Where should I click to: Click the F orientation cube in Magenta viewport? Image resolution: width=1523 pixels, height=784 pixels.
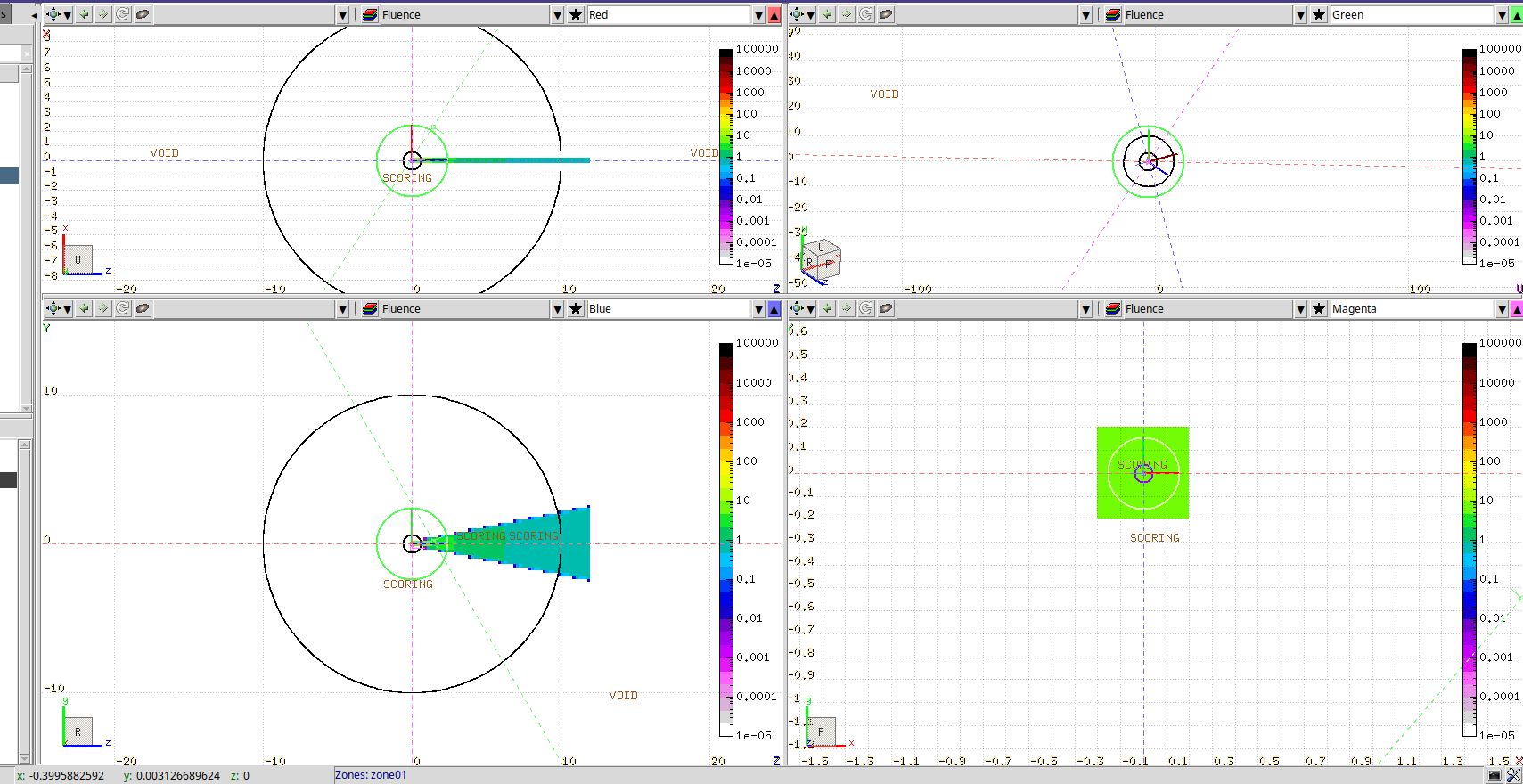click(821, 731)
